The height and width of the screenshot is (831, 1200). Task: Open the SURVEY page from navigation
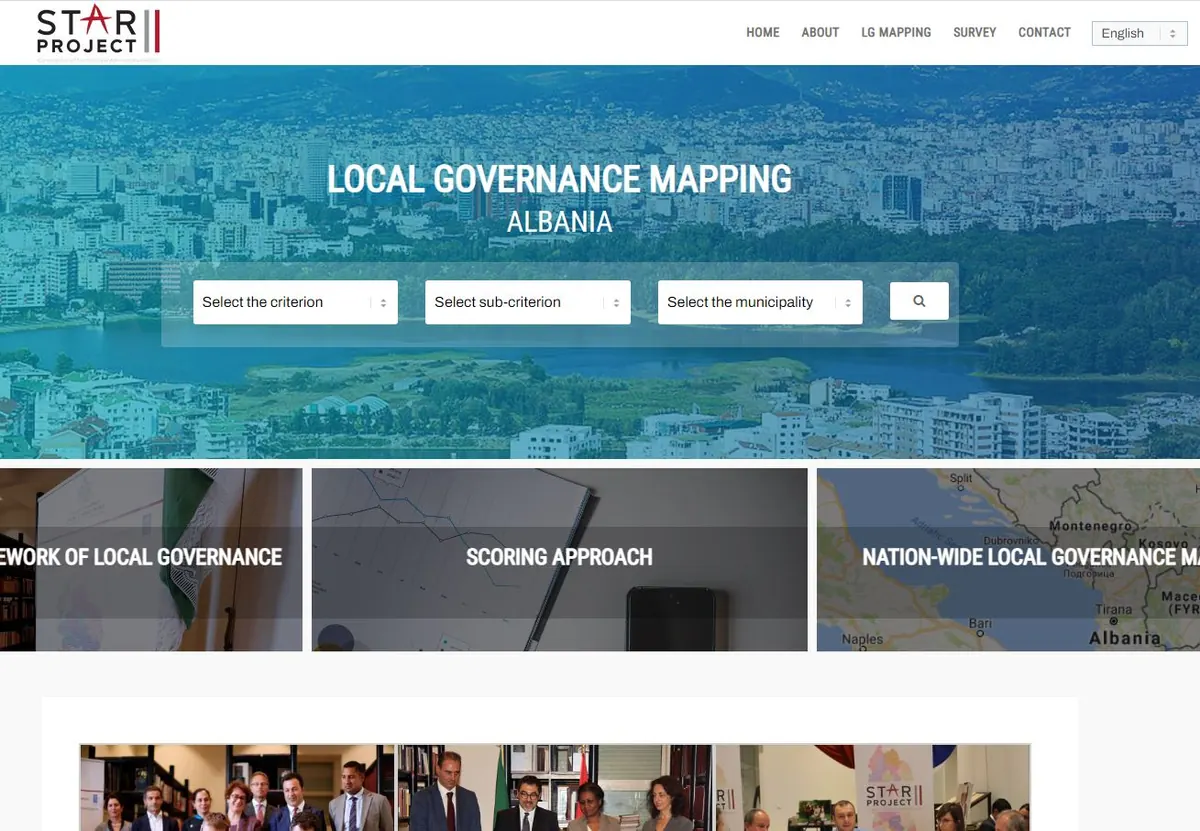[x=975, y=32]
